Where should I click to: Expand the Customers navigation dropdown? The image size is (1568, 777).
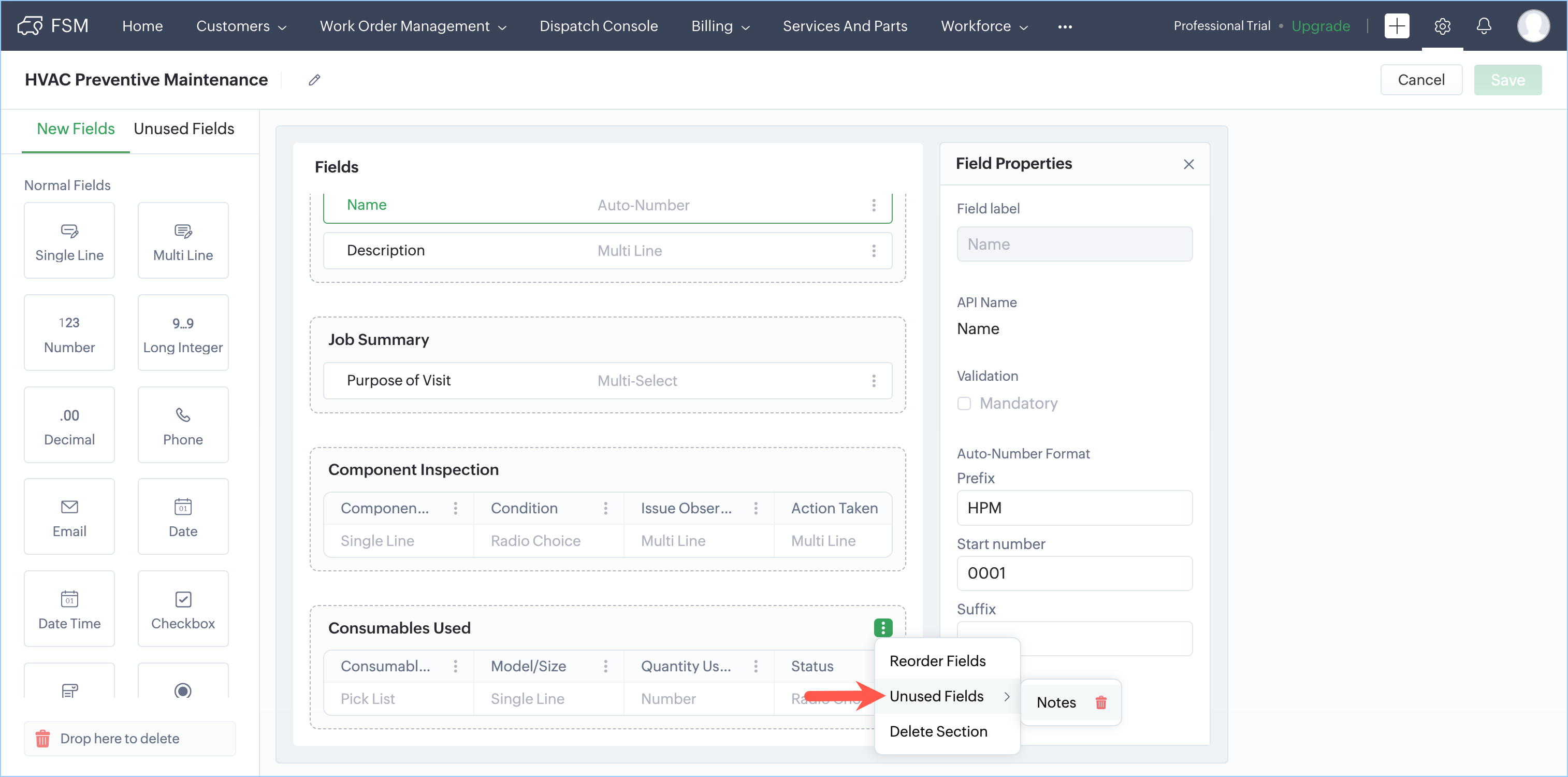pos(241,26)
